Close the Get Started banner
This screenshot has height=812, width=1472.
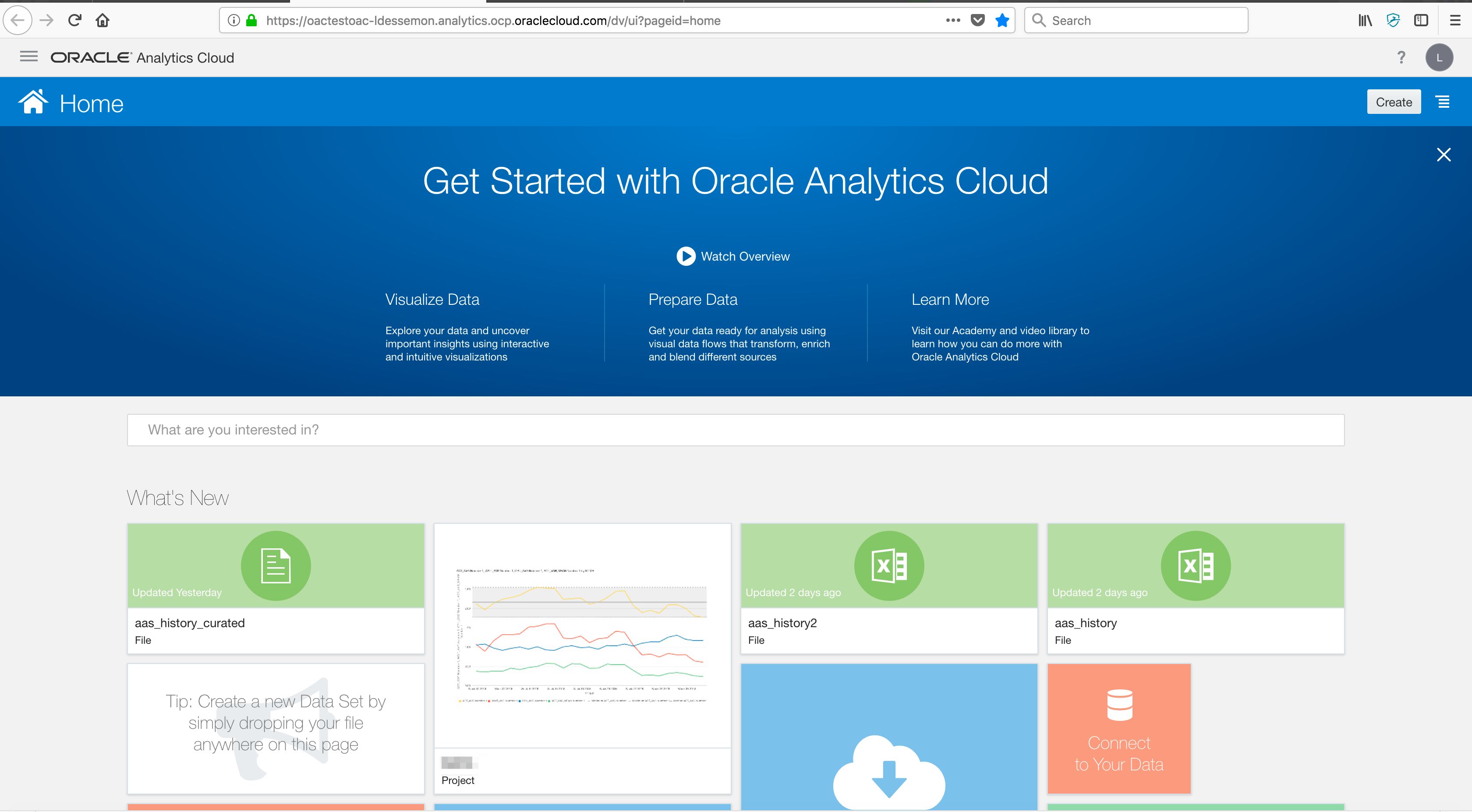1444,155
